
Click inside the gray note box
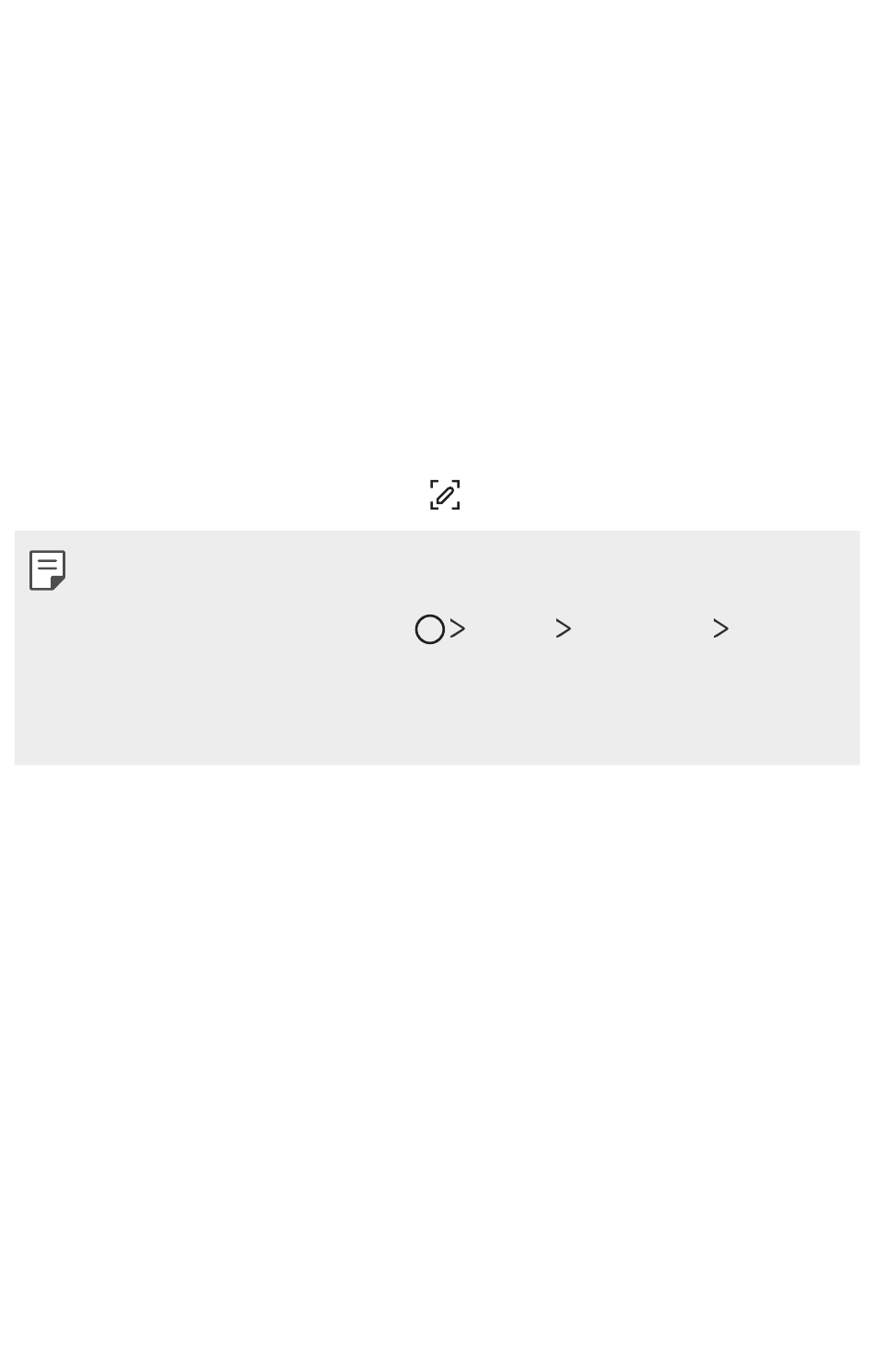[437, 648]
